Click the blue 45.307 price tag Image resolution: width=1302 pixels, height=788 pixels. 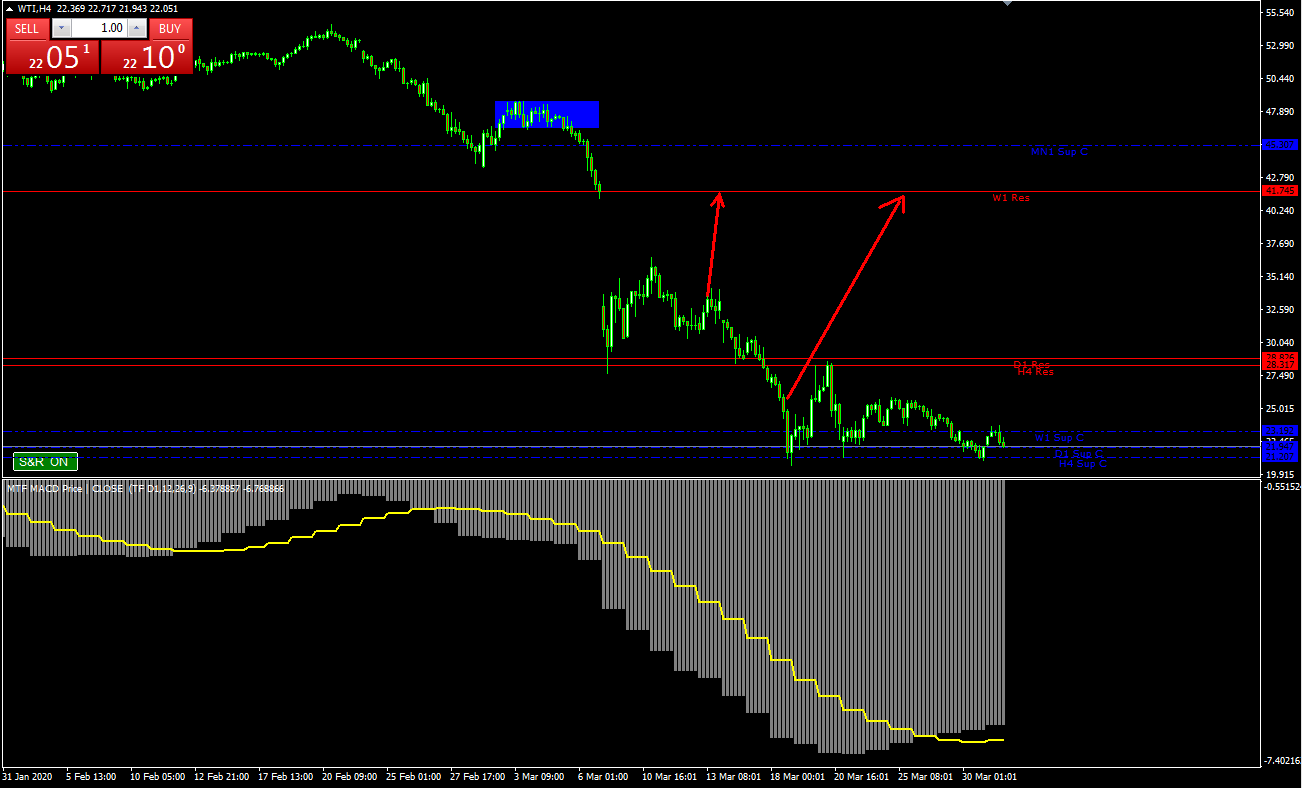[1279, 145]
